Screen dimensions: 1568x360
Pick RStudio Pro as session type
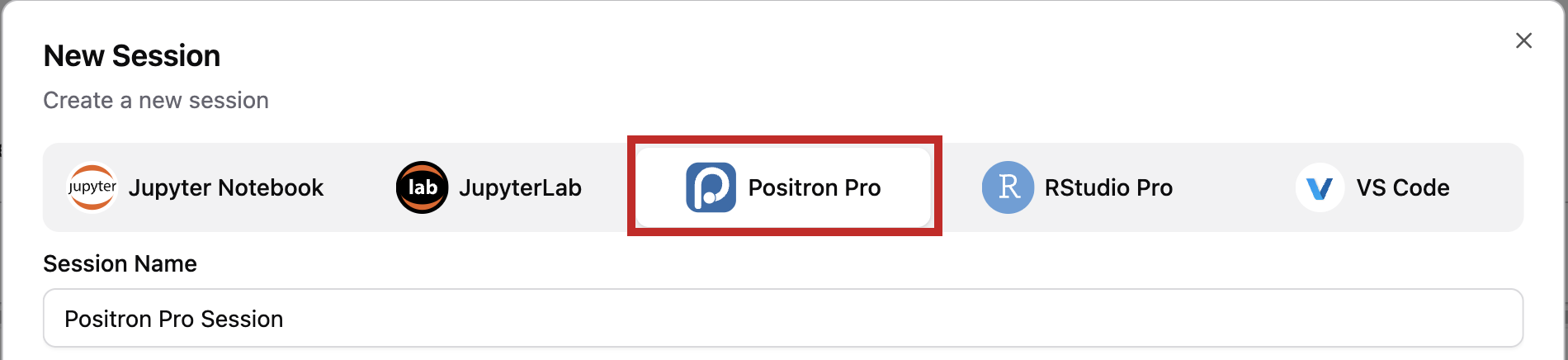pos(1108,187)
